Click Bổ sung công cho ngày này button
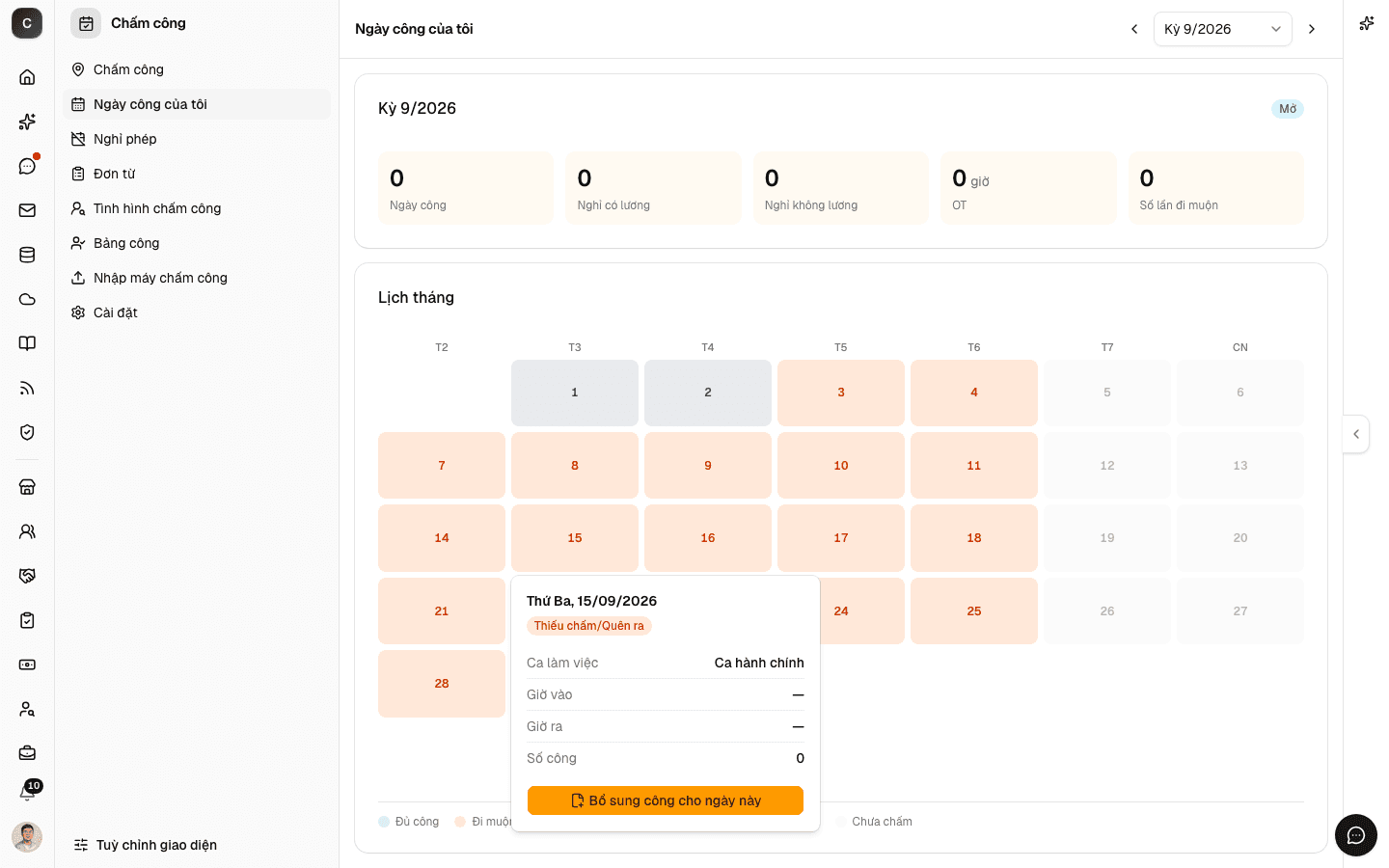Image resolution: width=1389 pixels, height=868 pixels. [666, 800]
